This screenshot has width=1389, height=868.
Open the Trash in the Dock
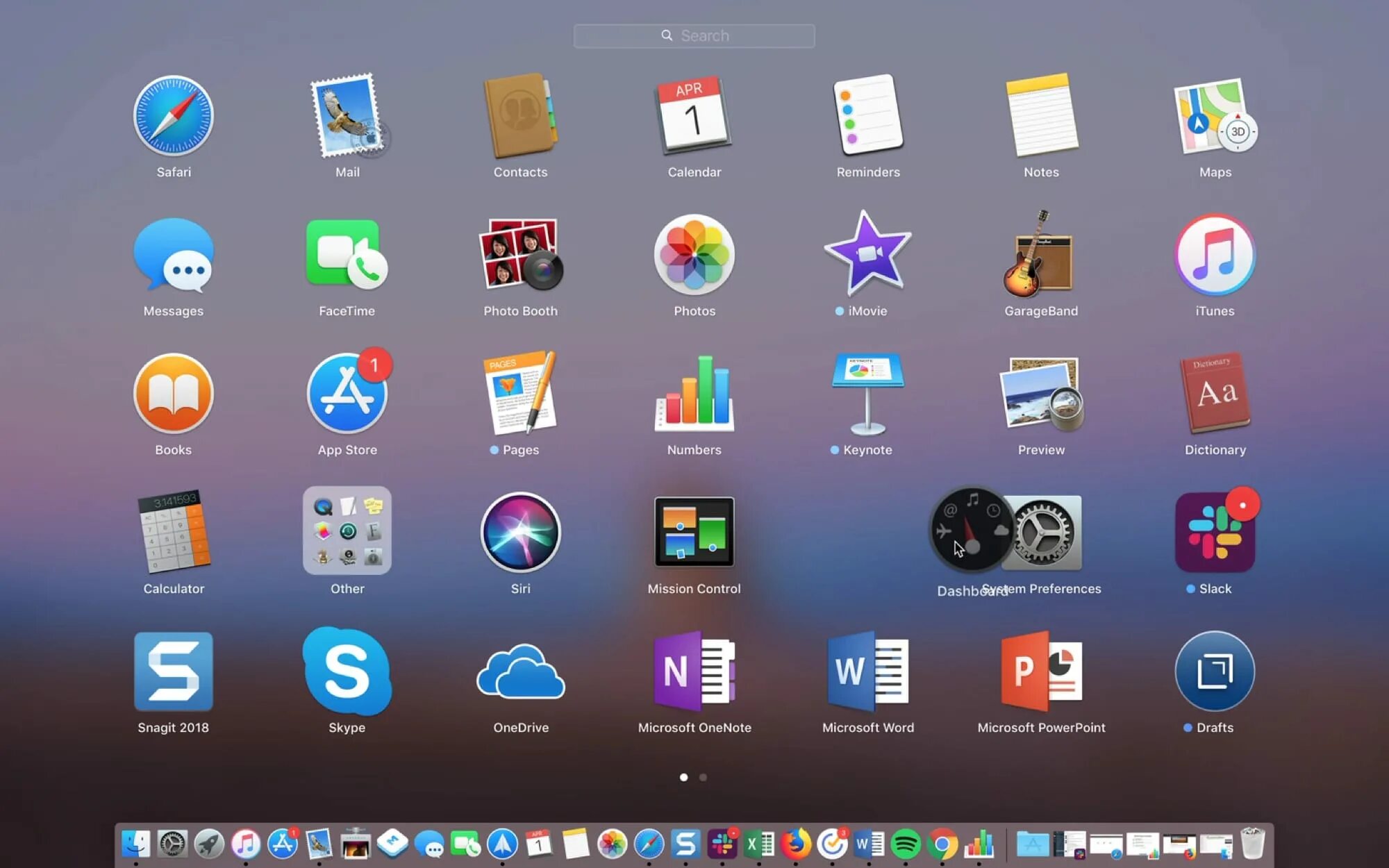click(1252, 844)
